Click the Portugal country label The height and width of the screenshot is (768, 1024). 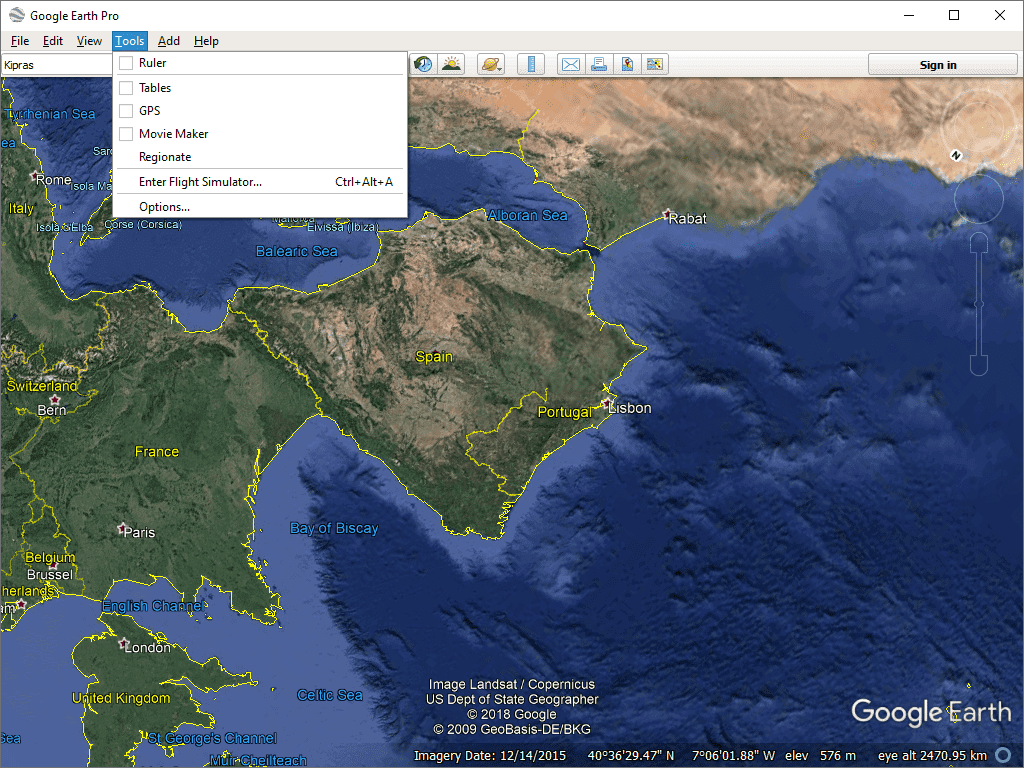(564, 412)
